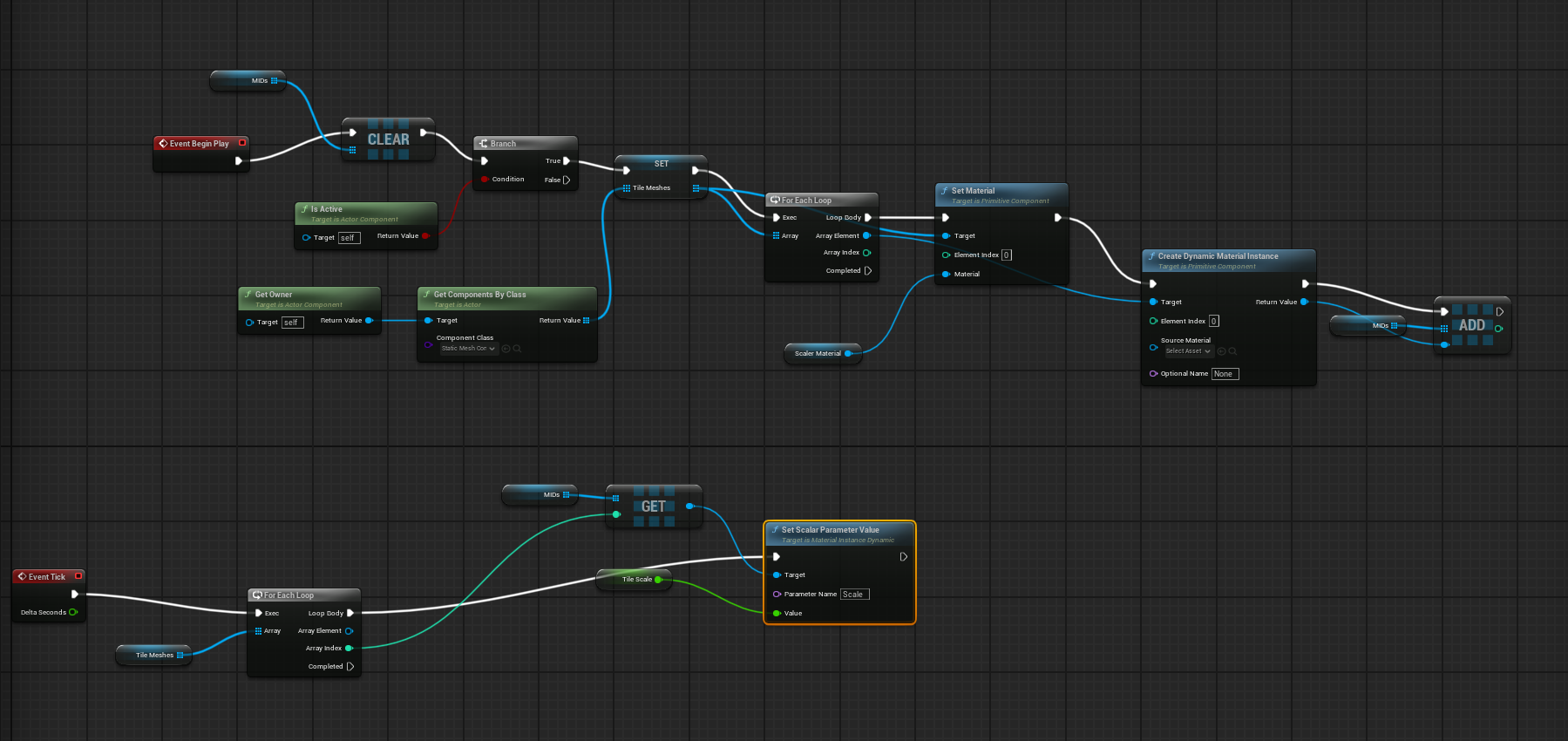Screen dimensions: 1568x741
Task: Click the Scaler Material variable output pin
Action: pos(848,353)
